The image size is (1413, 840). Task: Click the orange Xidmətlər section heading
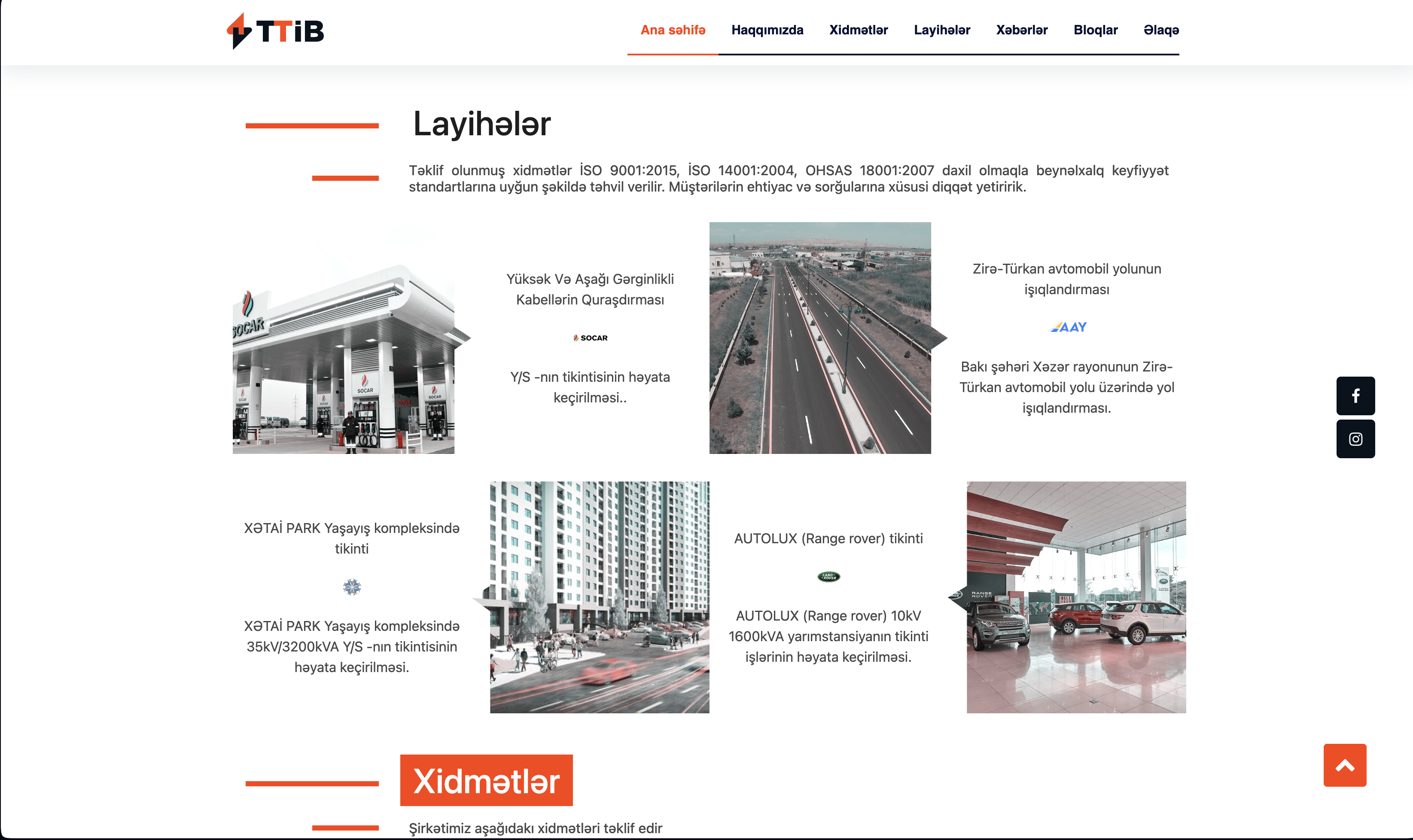[x=486, y=781]
